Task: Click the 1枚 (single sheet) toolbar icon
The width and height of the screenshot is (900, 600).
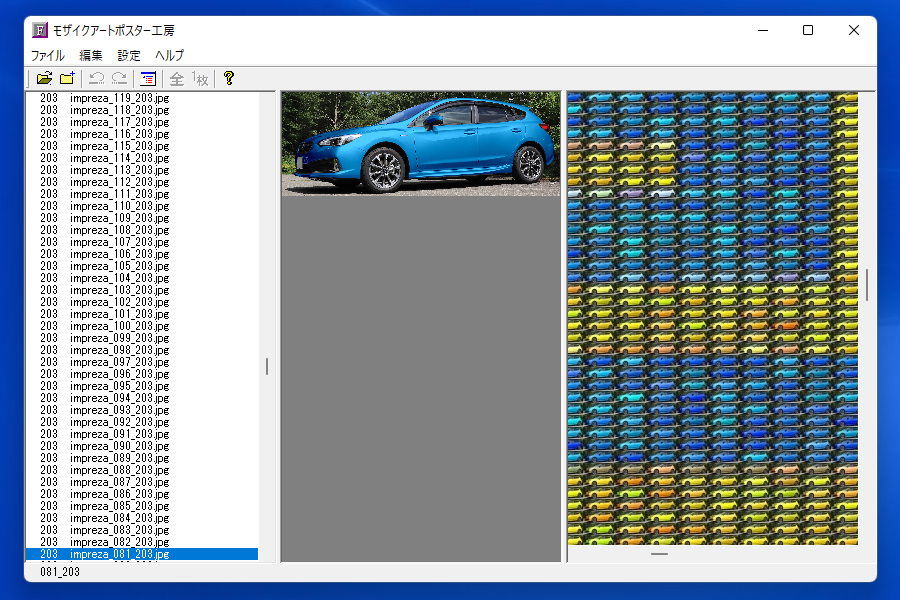Action: (200, 79)
